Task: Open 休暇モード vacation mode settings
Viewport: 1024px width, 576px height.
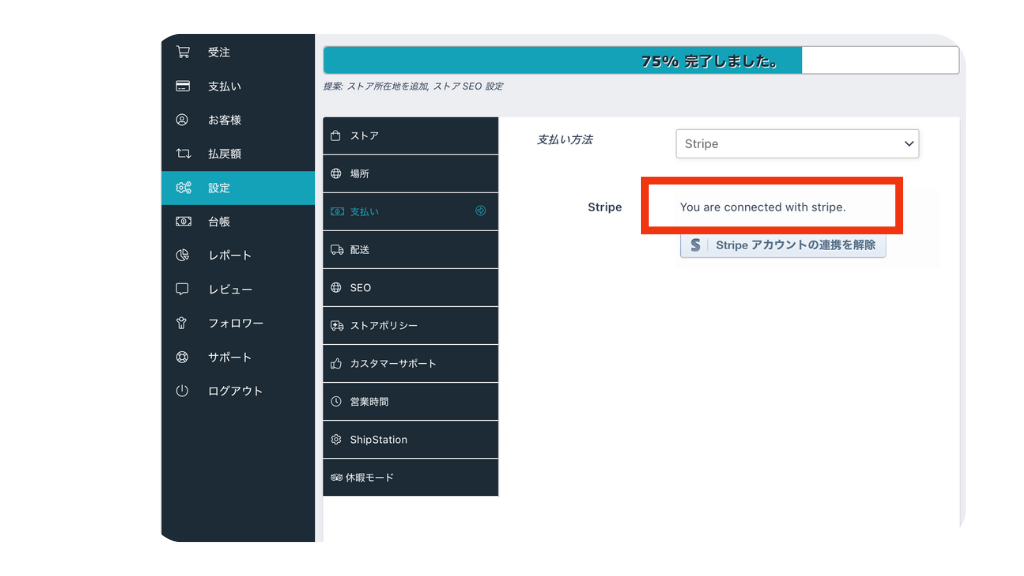Action: pyautogui.click(x=410, y=478)
